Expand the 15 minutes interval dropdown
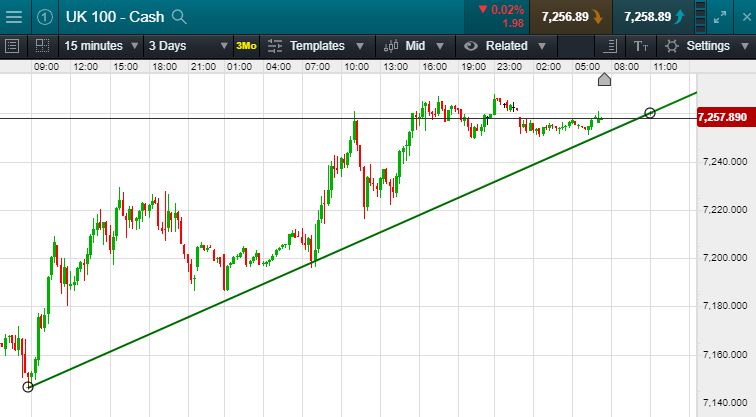Image resolution: width=756 pixels, height=417 pixels. tap(100, 46)
